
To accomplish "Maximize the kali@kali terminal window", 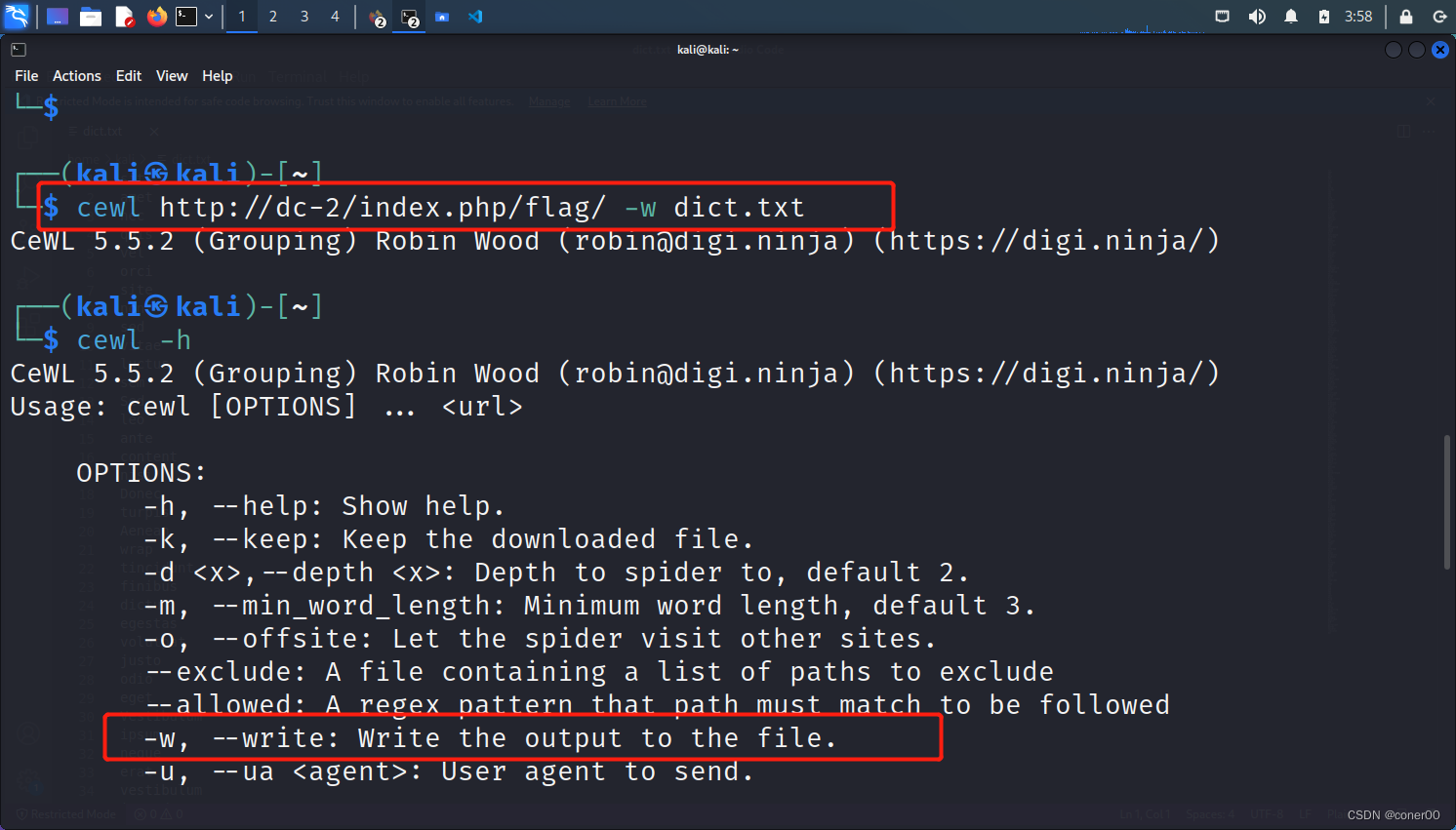I will tap(1417, 50).
